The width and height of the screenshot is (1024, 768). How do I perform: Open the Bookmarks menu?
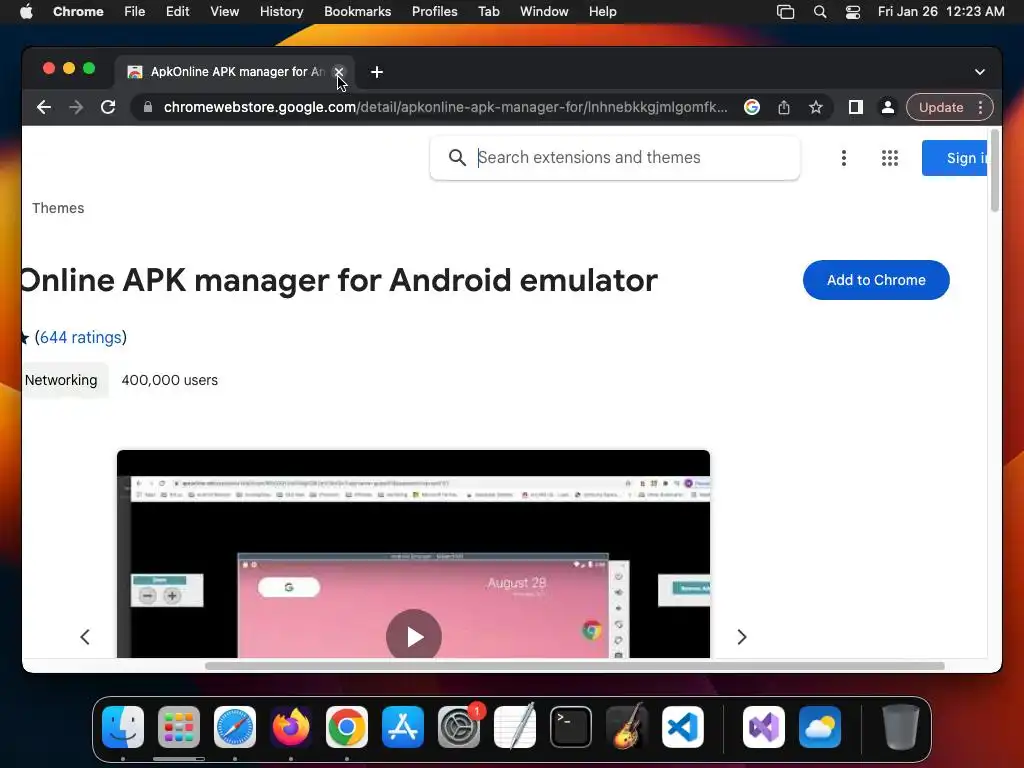pos(357,12)
